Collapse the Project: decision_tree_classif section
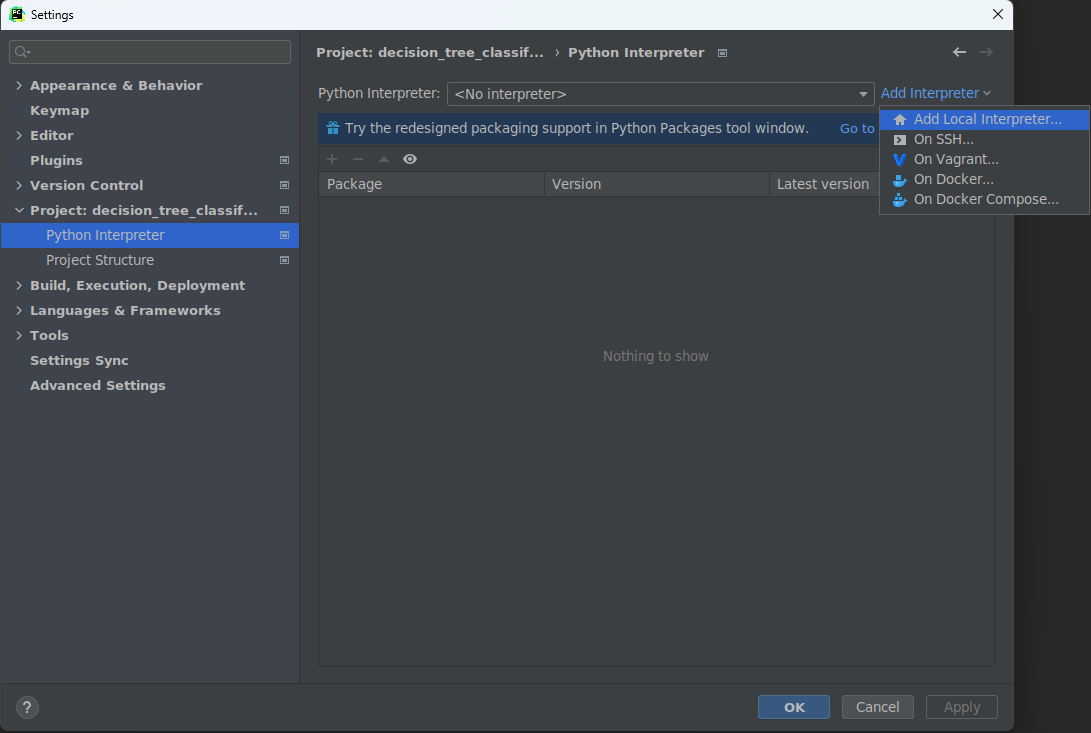1091x733 pixels. [x=18, y=210]
